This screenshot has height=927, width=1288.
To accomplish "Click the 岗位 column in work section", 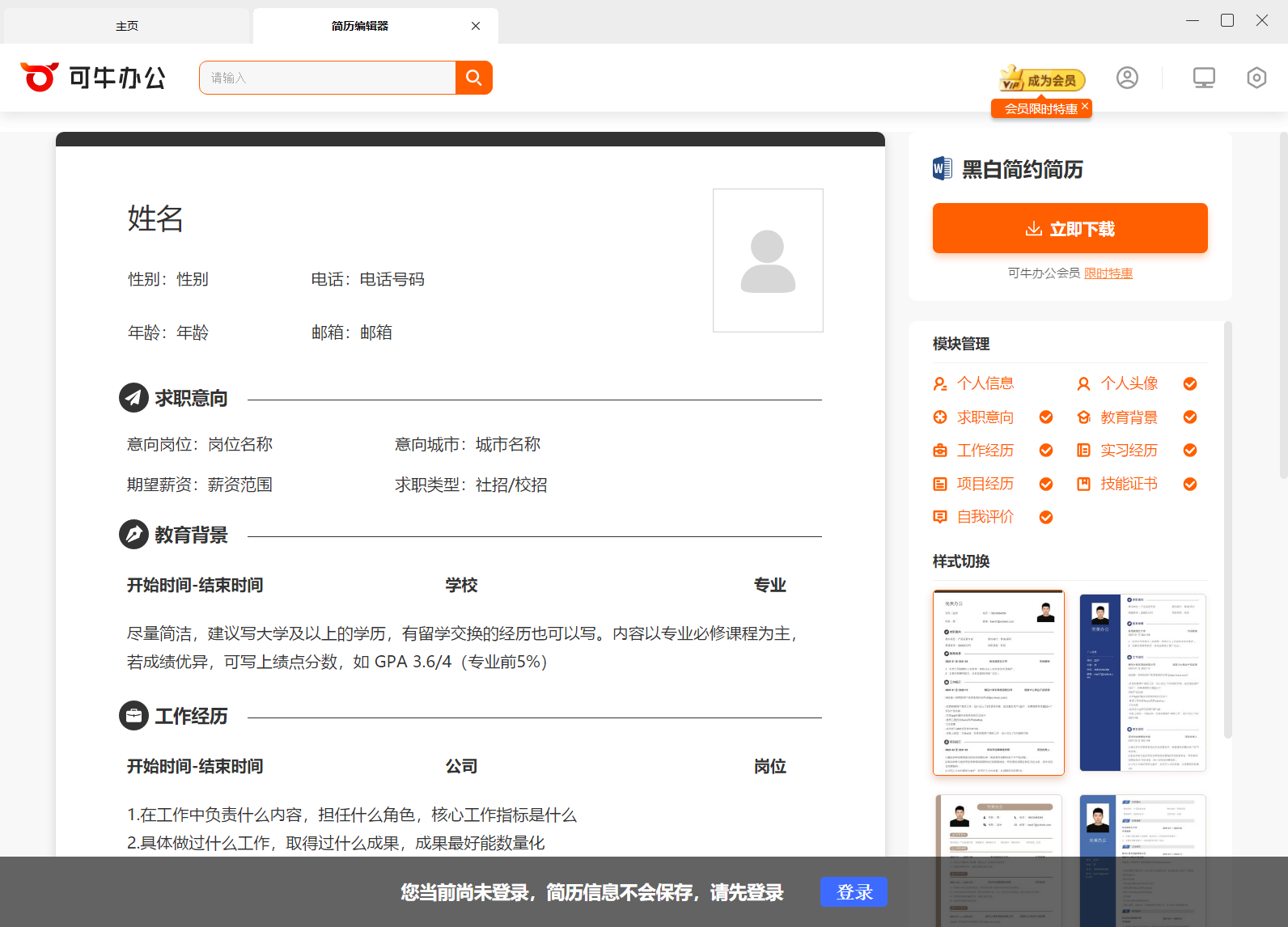I will point(770,766).
